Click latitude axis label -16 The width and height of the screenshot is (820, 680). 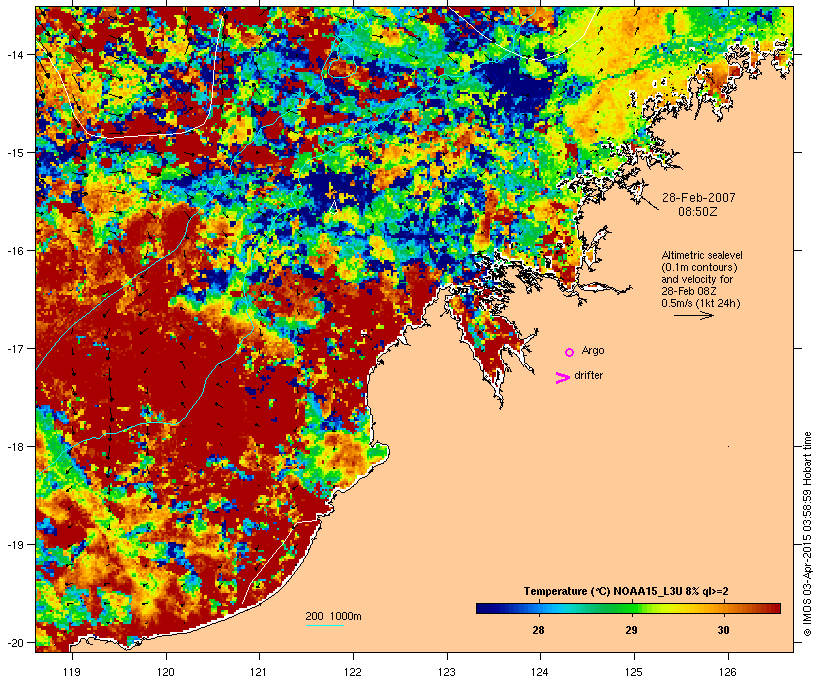(x=14, y=251)
